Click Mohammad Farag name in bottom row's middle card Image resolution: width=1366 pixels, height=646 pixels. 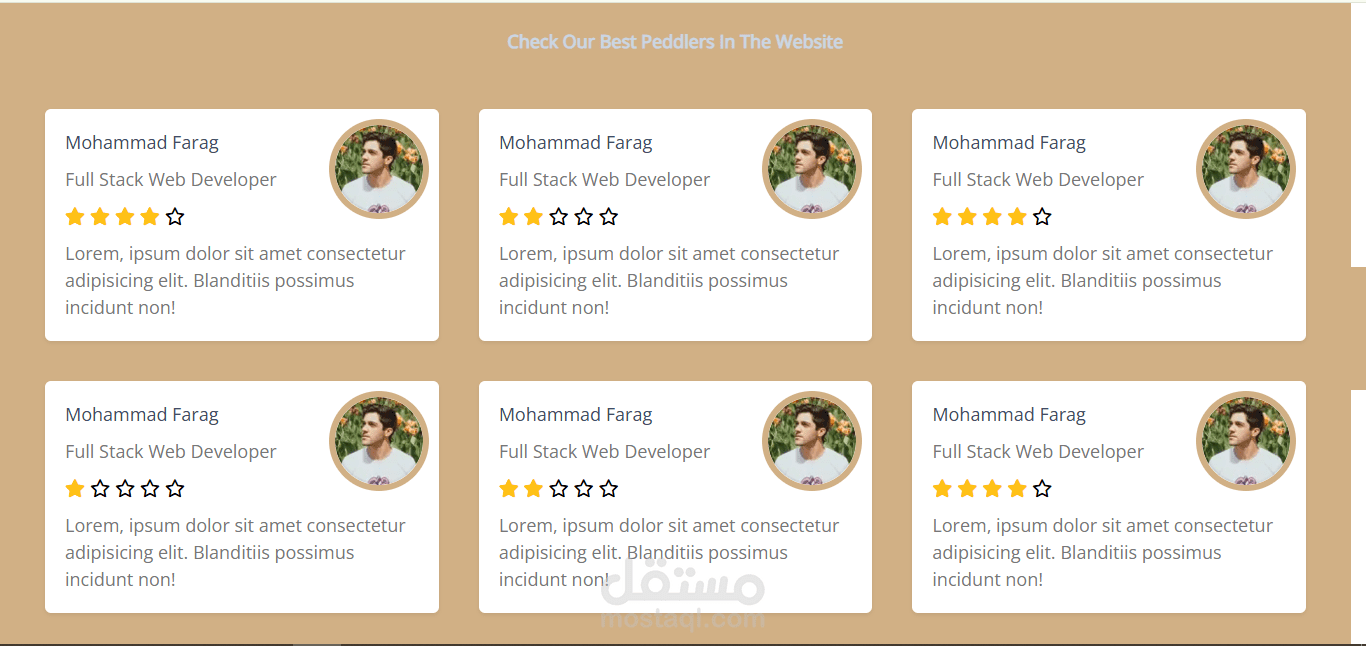click(x=576, y=415)
